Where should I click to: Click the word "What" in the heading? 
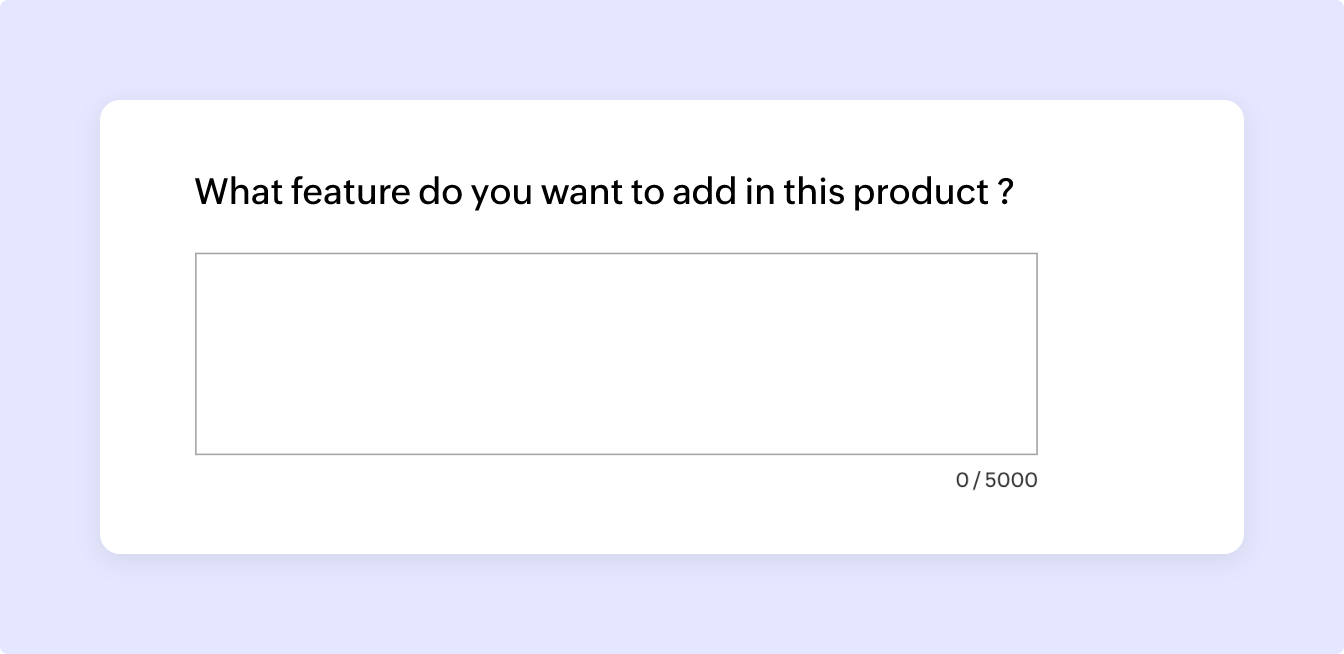point(237,191)
